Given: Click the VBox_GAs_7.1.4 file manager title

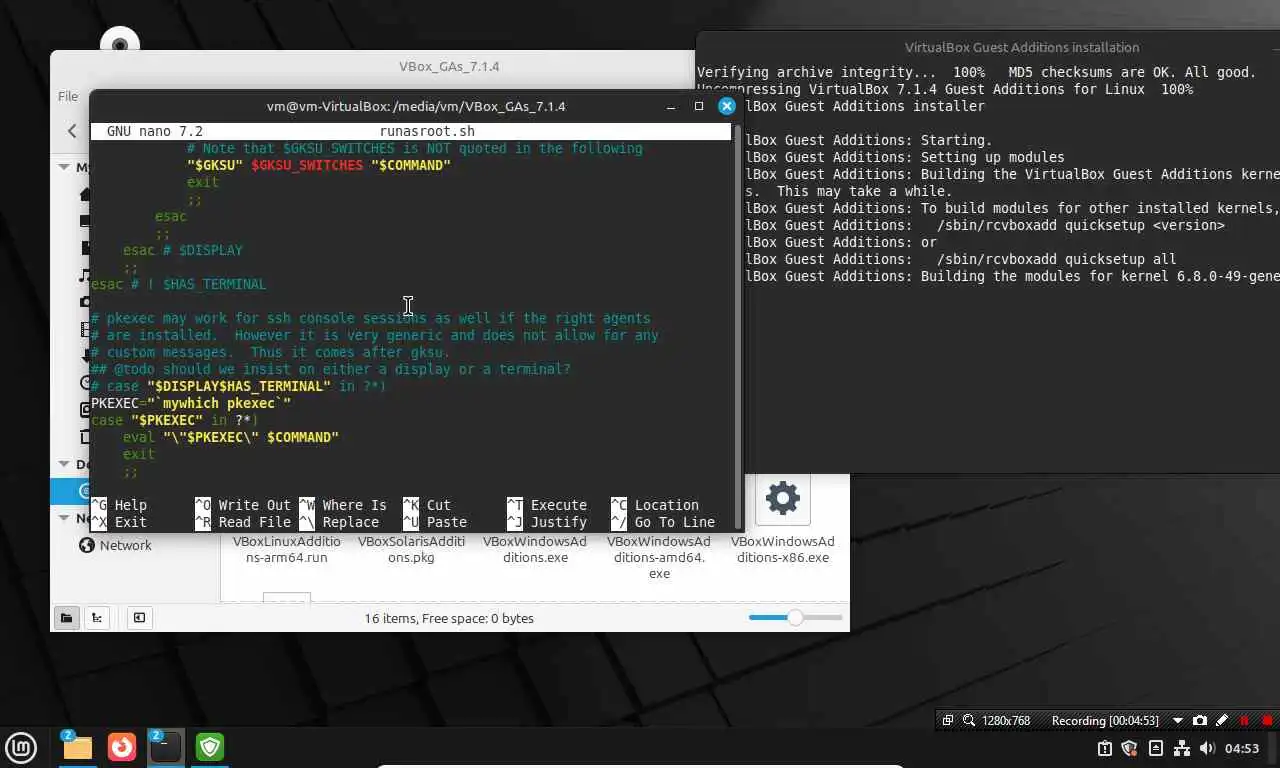Looking at the screenshot, I should (x=449, y=66).
